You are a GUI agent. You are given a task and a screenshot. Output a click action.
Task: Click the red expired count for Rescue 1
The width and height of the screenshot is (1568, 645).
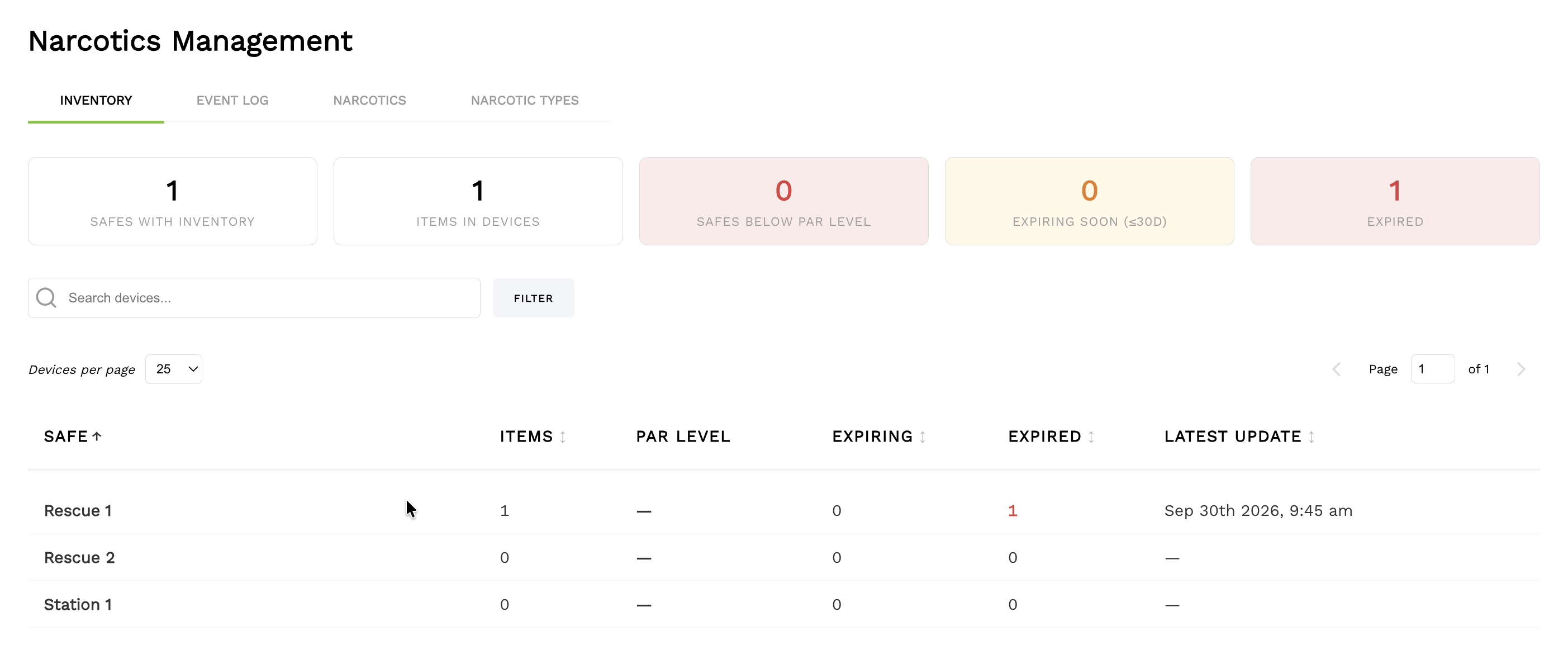coord(1013,510)
